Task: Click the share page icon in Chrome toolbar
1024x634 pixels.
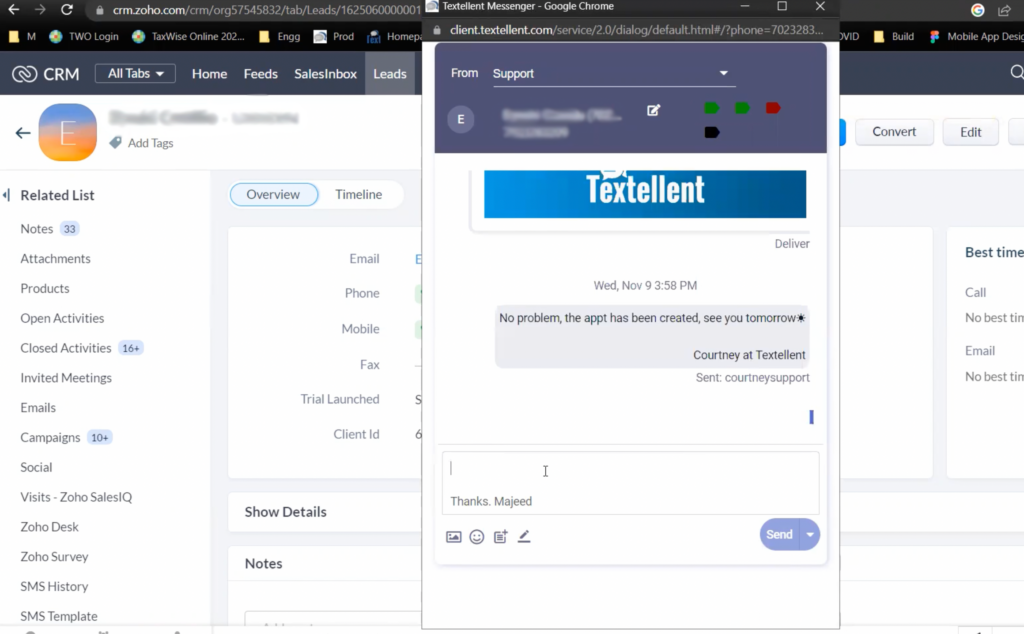Action: click(1004, 10)
